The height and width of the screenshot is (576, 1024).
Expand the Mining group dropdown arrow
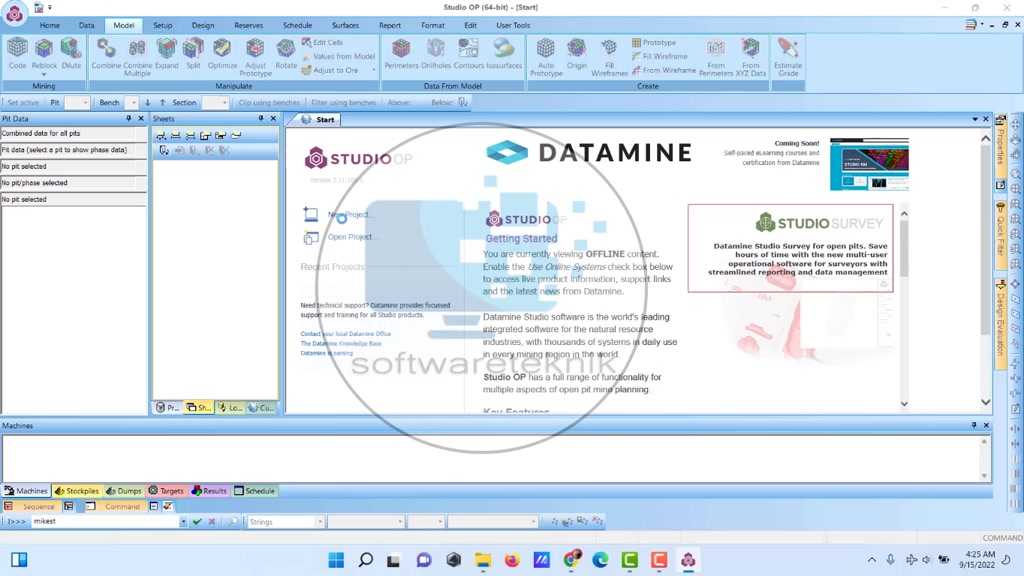click(44, 76)
